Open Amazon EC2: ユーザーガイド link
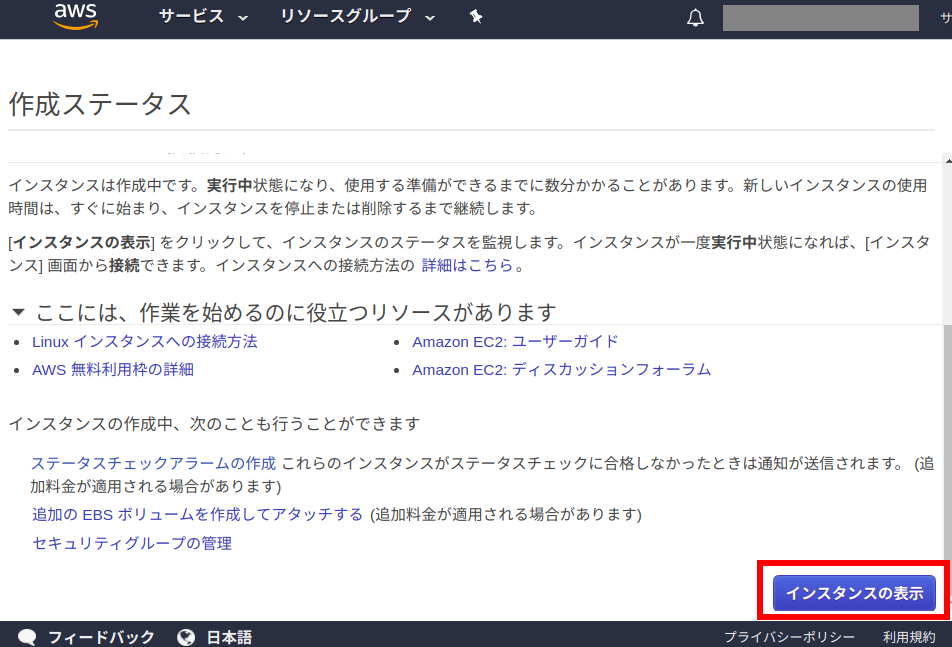Viewport: 952px width, 647px height. click(515, 342)
